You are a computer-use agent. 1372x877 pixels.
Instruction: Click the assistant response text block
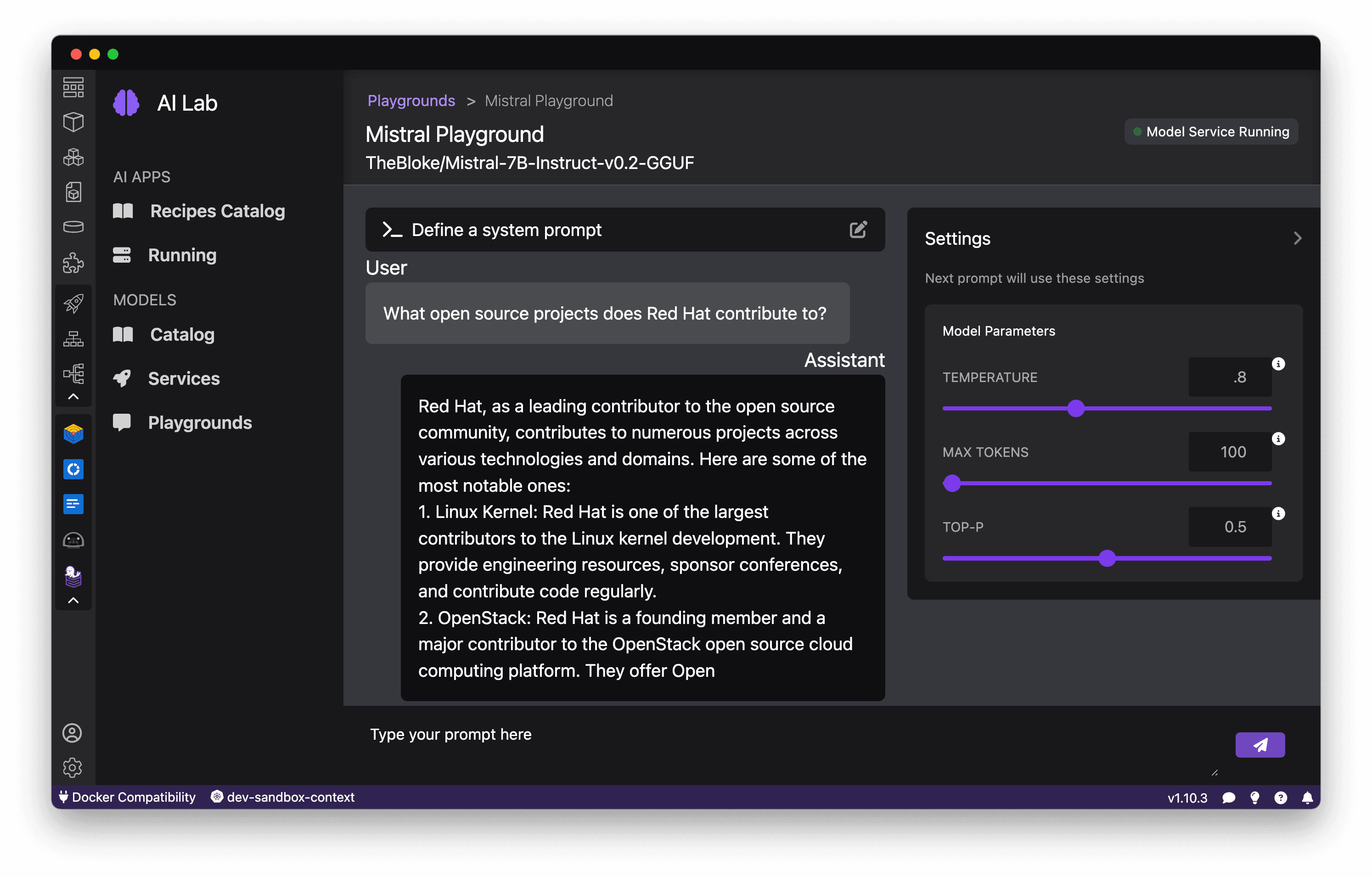[643, 538]
